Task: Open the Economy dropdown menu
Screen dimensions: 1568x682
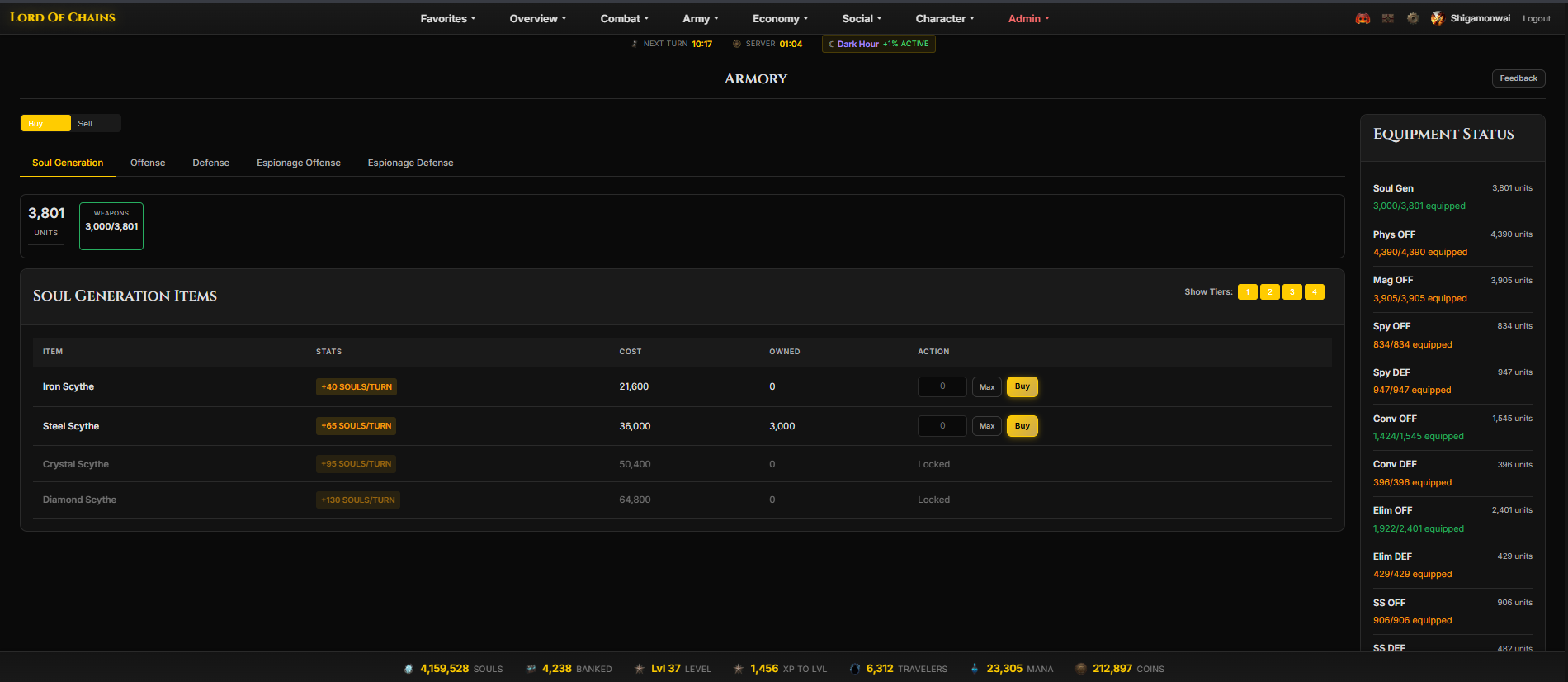Action: point(780,18)
